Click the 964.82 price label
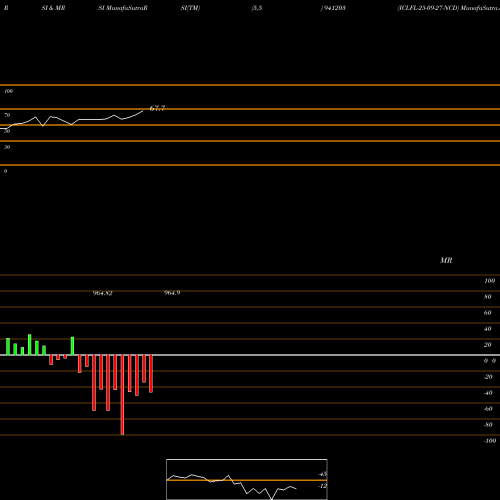 102,293
